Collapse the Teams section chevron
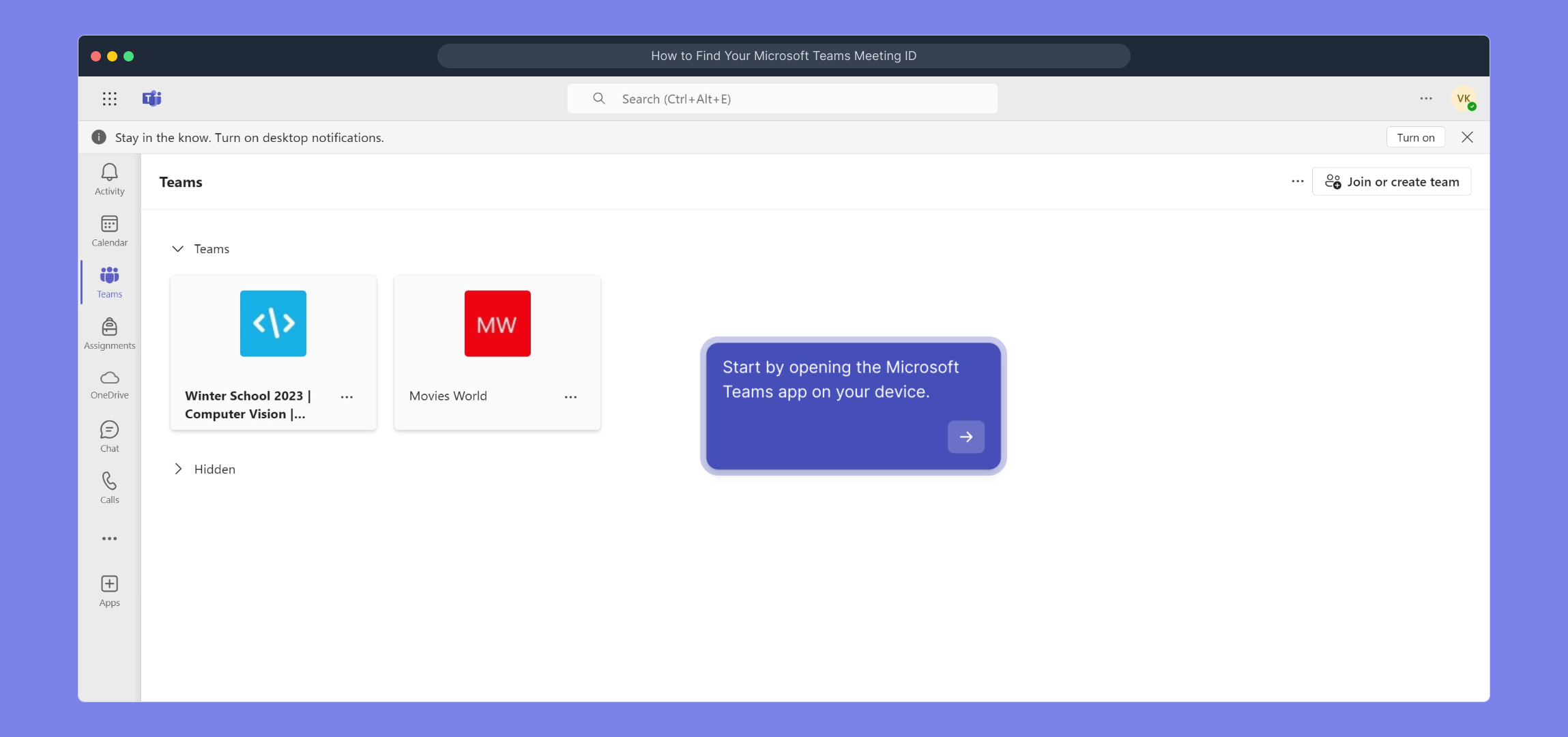 tap(177, 249)
